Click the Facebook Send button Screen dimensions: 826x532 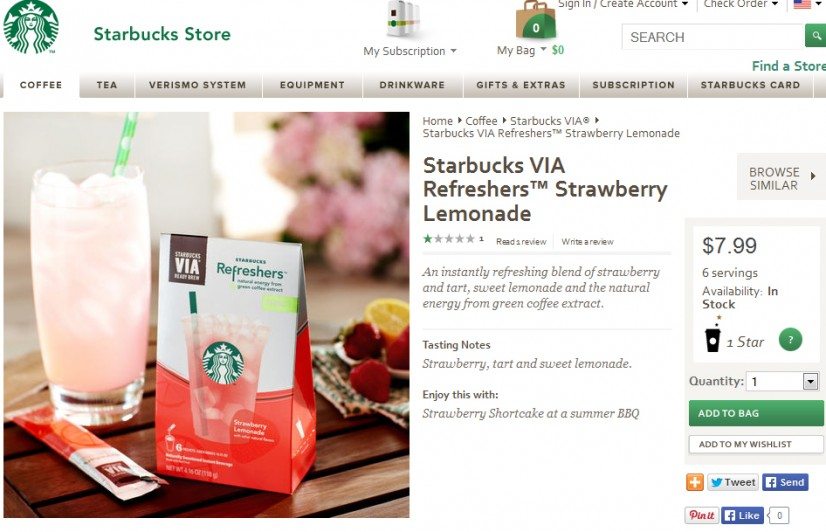[785, 482]
